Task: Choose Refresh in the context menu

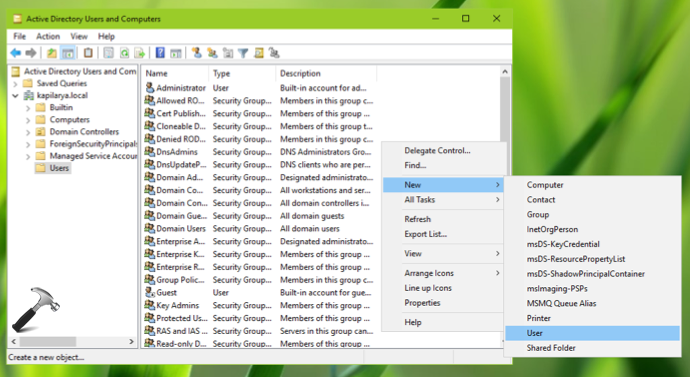Action: (x=443, y=219)
